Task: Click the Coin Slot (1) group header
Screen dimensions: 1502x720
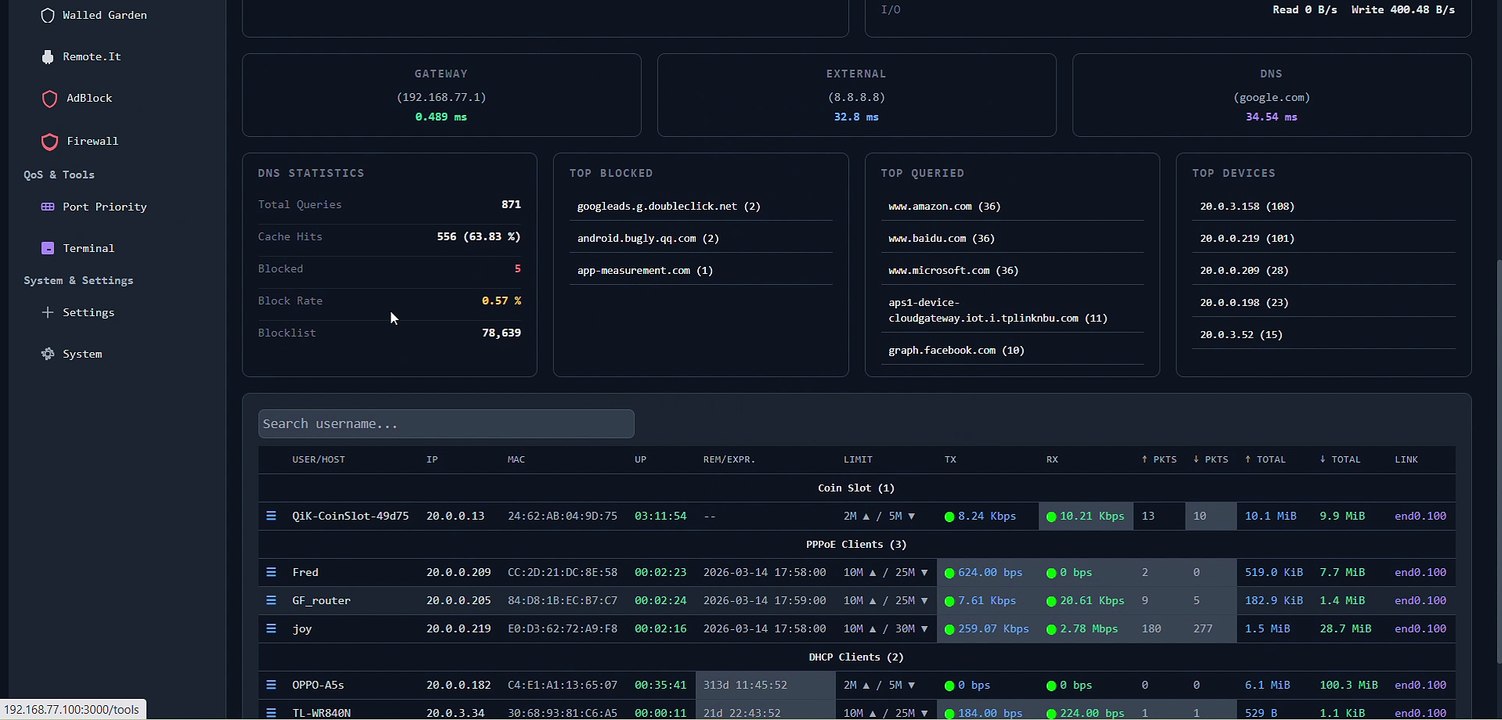Action: coord(856,488)
